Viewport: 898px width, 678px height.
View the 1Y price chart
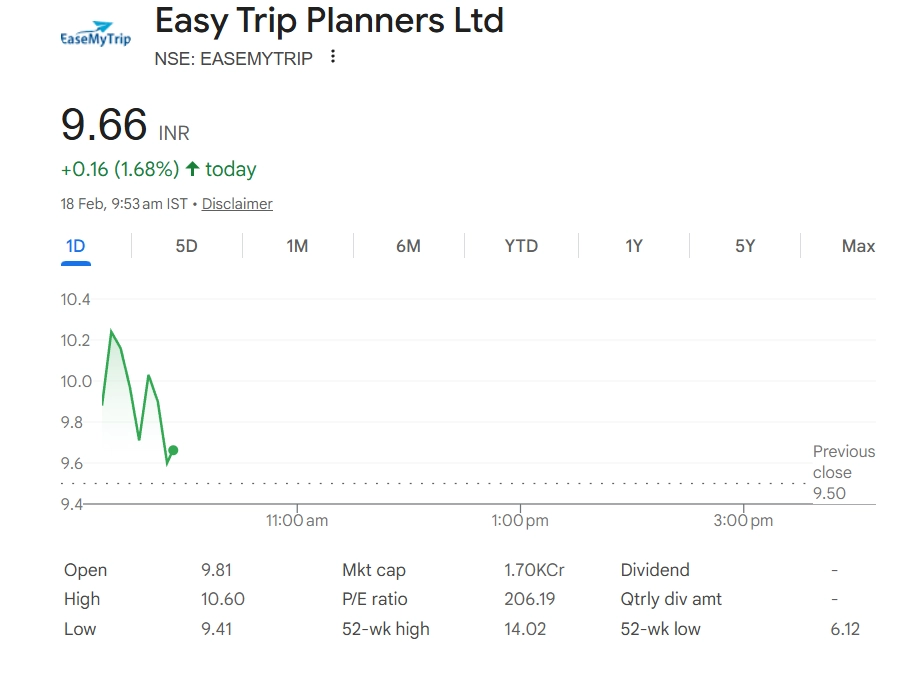coord(634,246)
